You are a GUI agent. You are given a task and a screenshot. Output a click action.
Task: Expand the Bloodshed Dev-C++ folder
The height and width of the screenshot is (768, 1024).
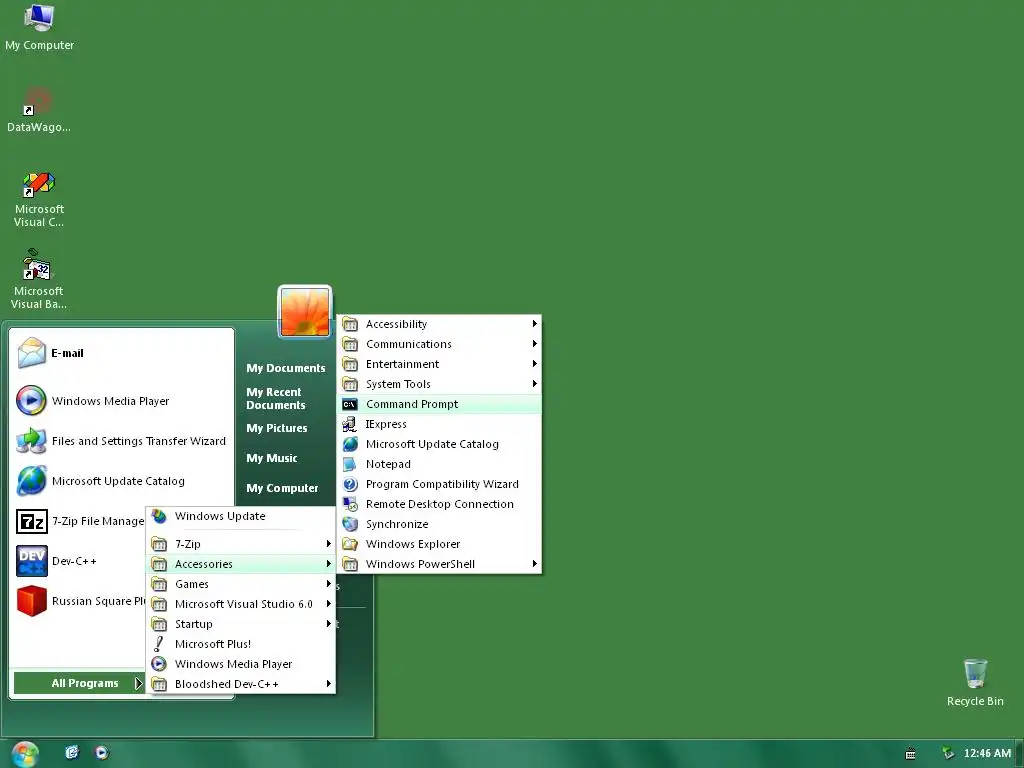coord(241,684)
